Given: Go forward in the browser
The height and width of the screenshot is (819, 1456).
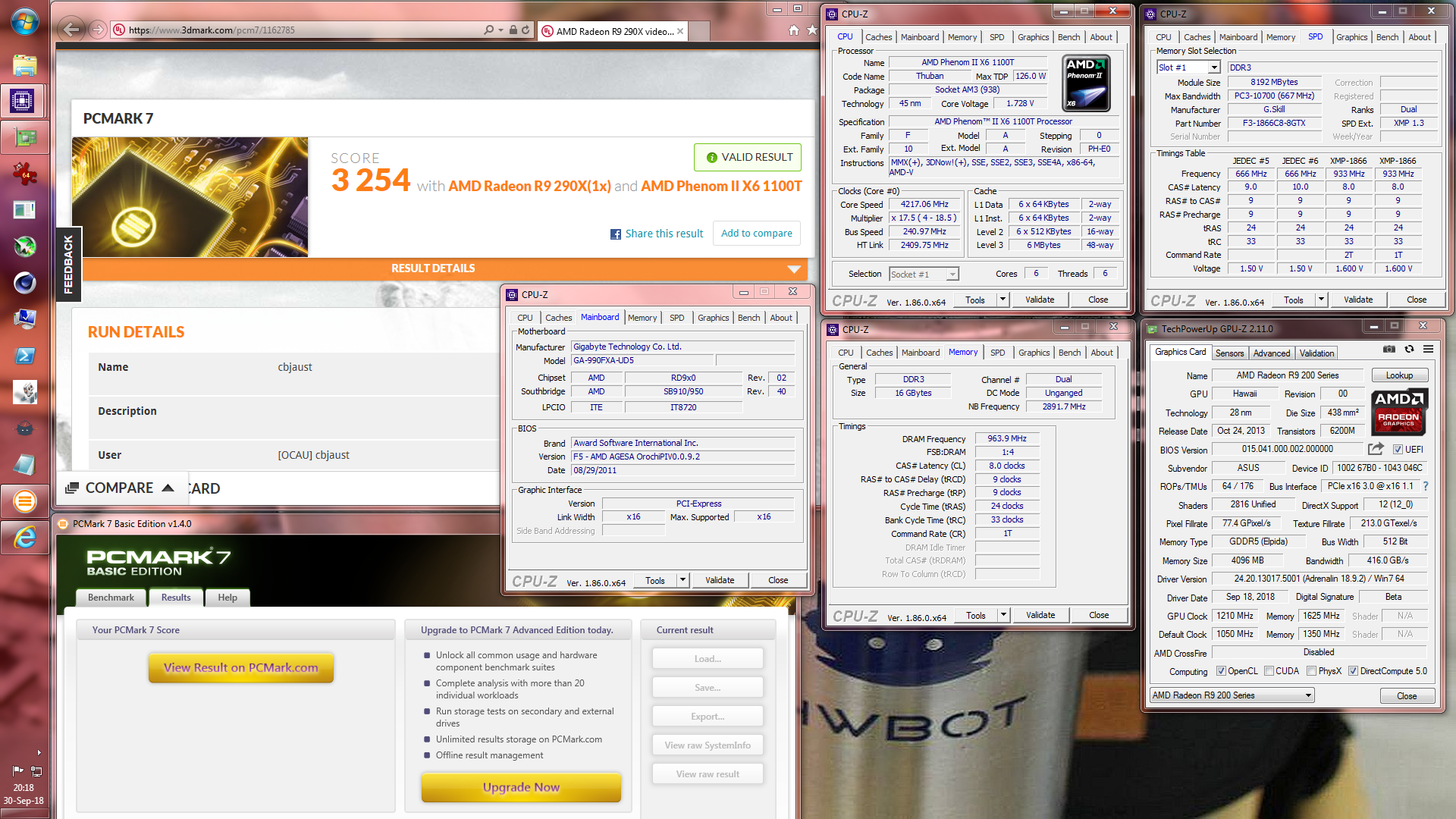Looking at the screenshot, I should (x=97, y=30).
